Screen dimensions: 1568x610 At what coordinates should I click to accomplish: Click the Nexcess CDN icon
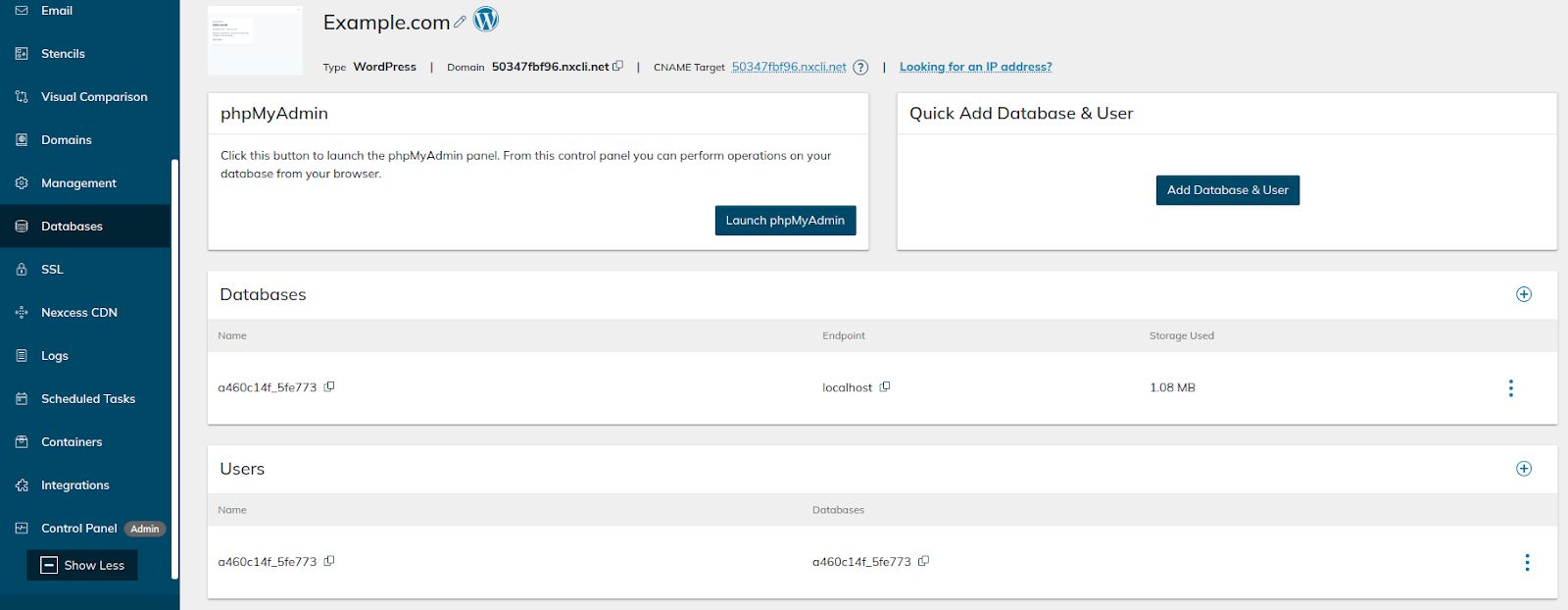[x=22, y=313]
